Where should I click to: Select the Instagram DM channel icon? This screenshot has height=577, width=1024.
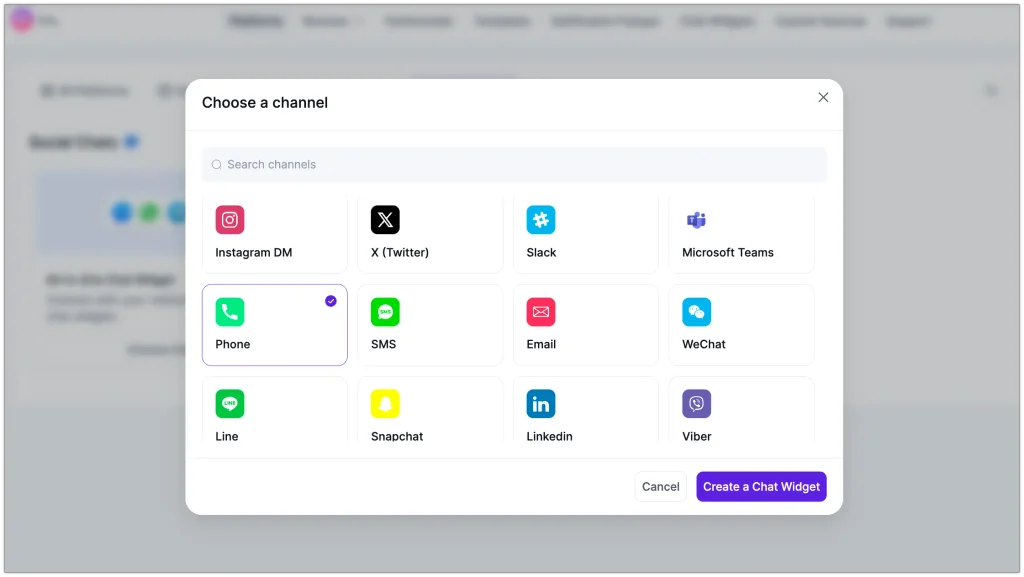click(230, 220)
